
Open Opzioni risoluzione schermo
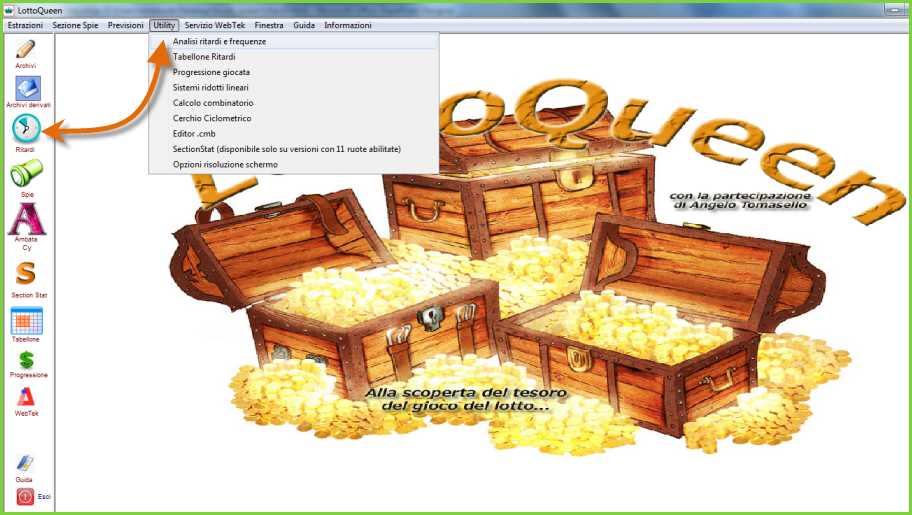(294, 165)
